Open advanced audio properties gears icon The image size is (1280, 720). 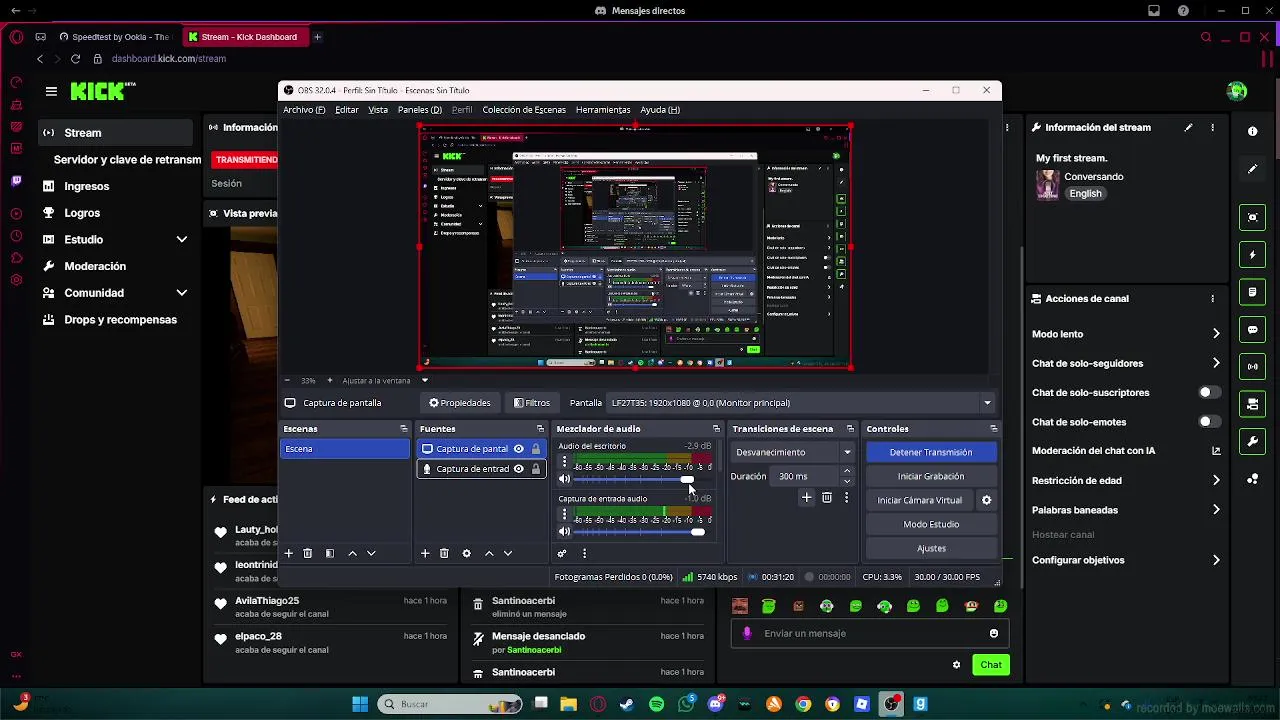[562, 553]
